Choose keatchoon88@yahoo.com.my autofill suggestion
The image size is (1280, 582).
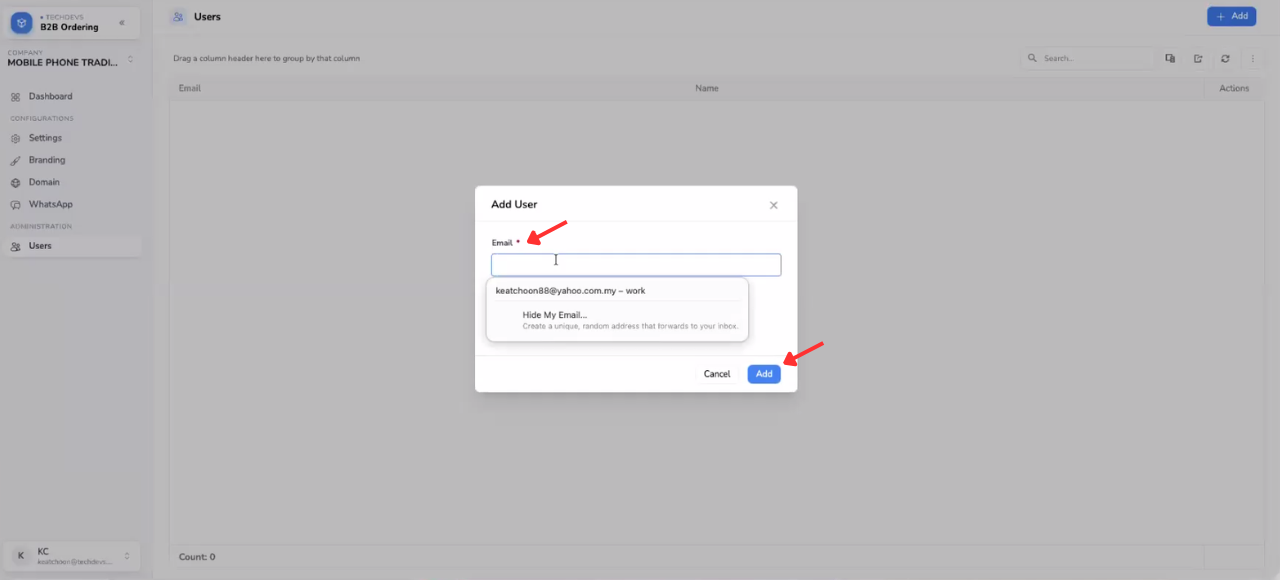(617, 291)
